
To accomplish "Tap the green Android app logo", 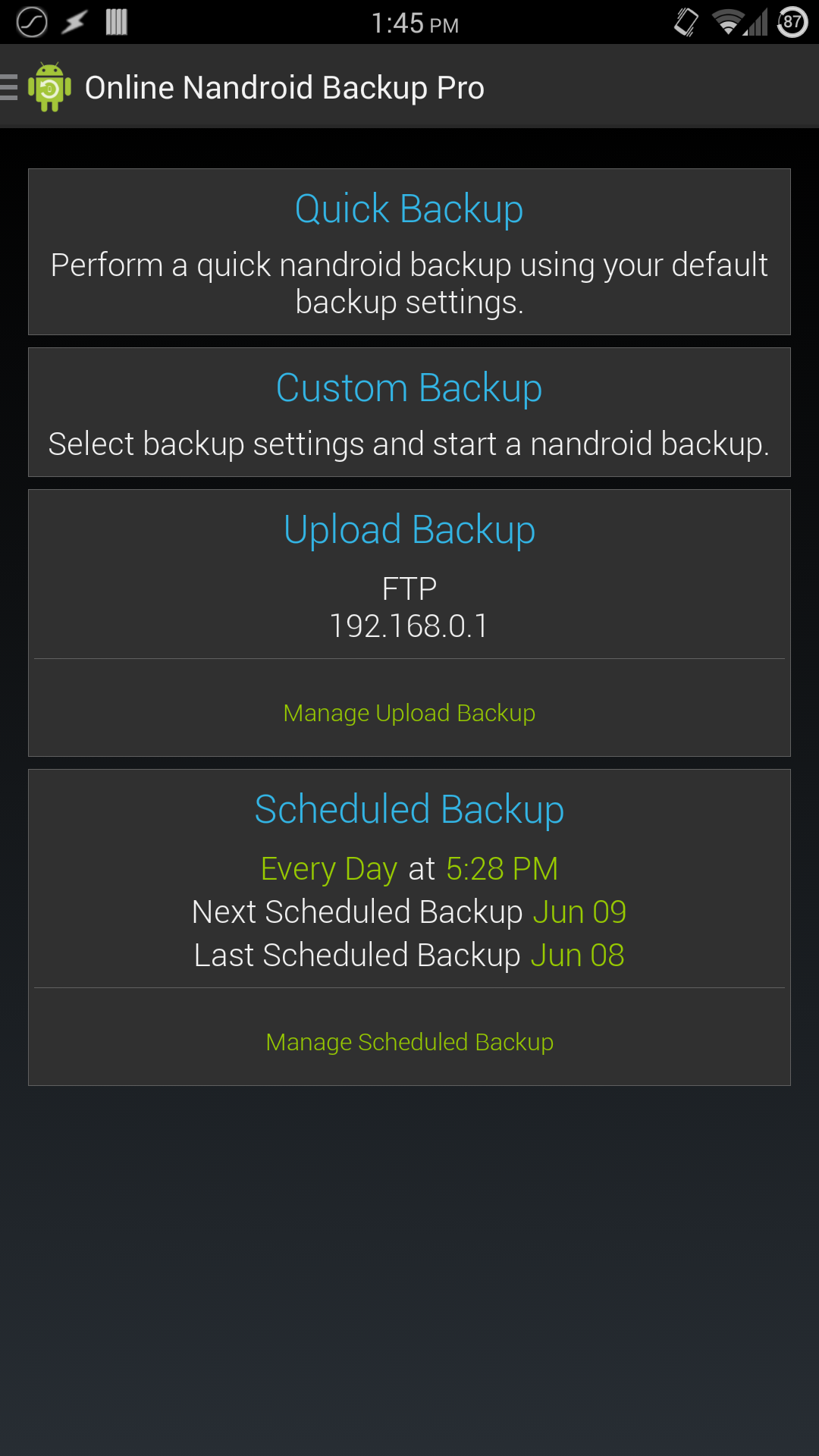I will 50,87.
